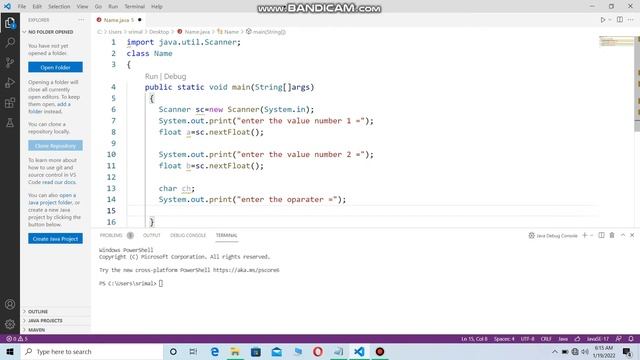Switch to the Output panel tab
This screenshot has height=360, width=640.
pyautogui.click(x=151, y=235)
